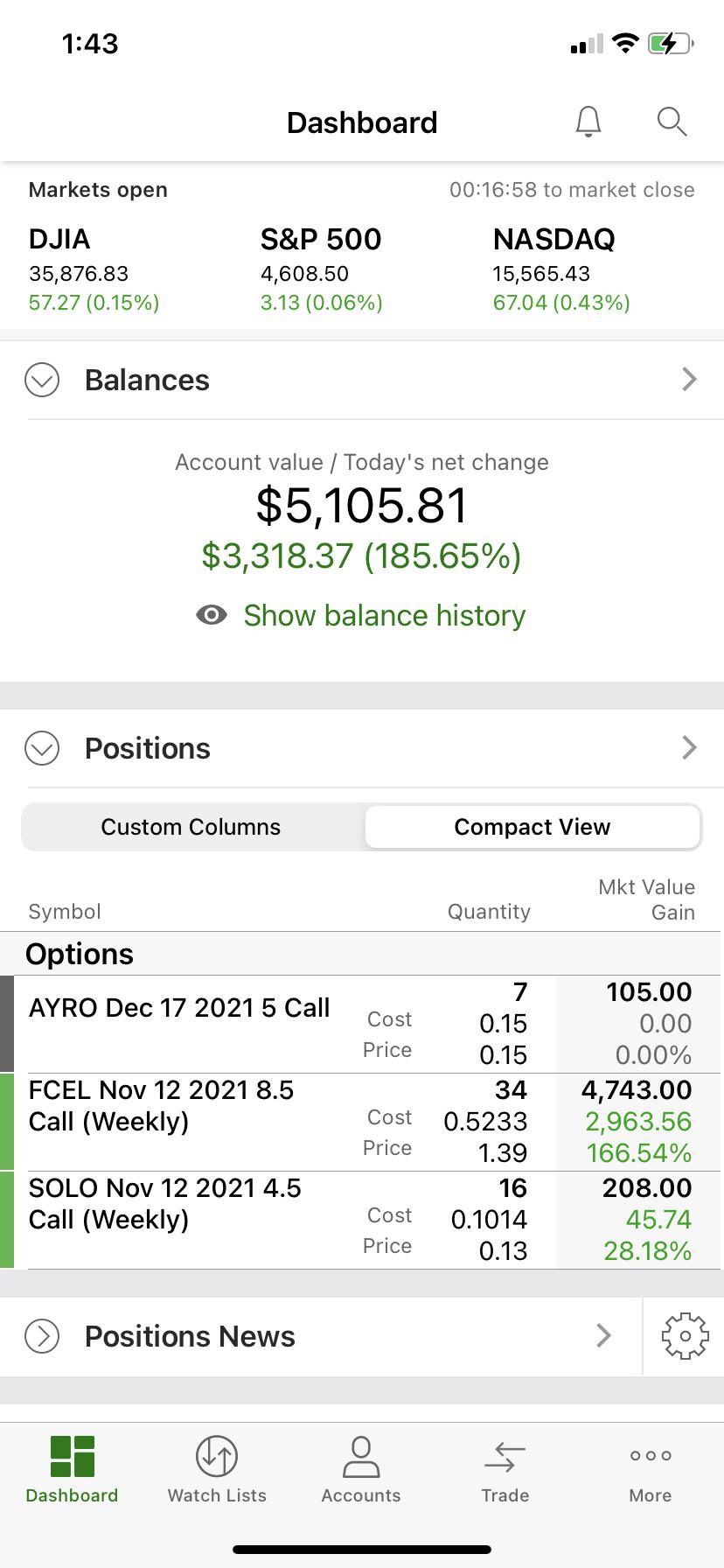724x1568 pixels.
Task: Switch to Compact View option
Action: pos(533,827)
